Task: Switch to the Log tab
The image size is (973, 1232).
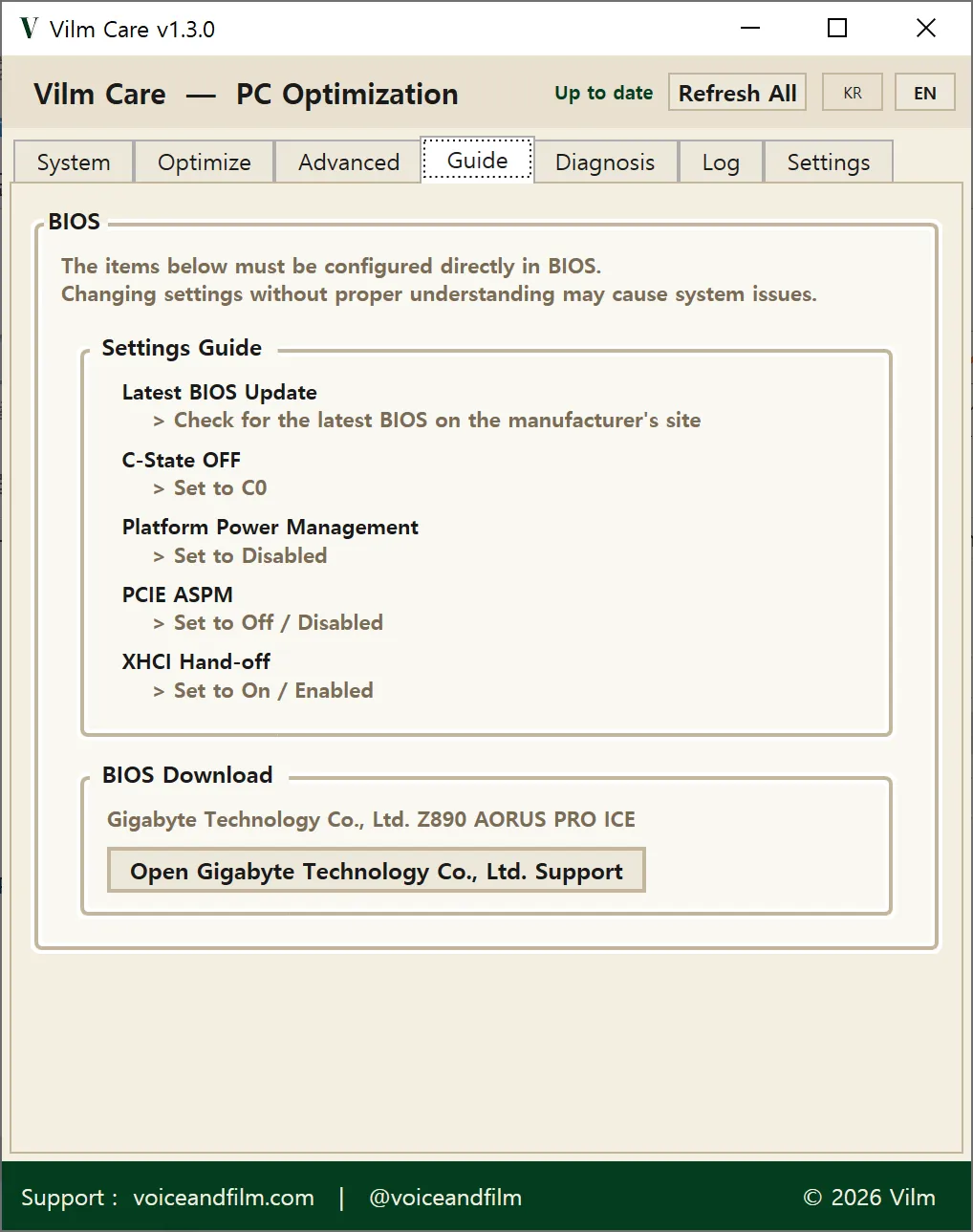Action: tap(721, 162)
